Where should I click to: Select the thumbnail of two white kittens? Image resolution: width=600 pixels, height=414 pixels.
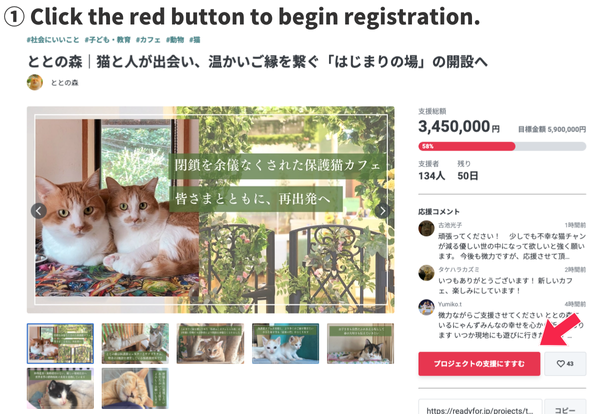[285, 344]
